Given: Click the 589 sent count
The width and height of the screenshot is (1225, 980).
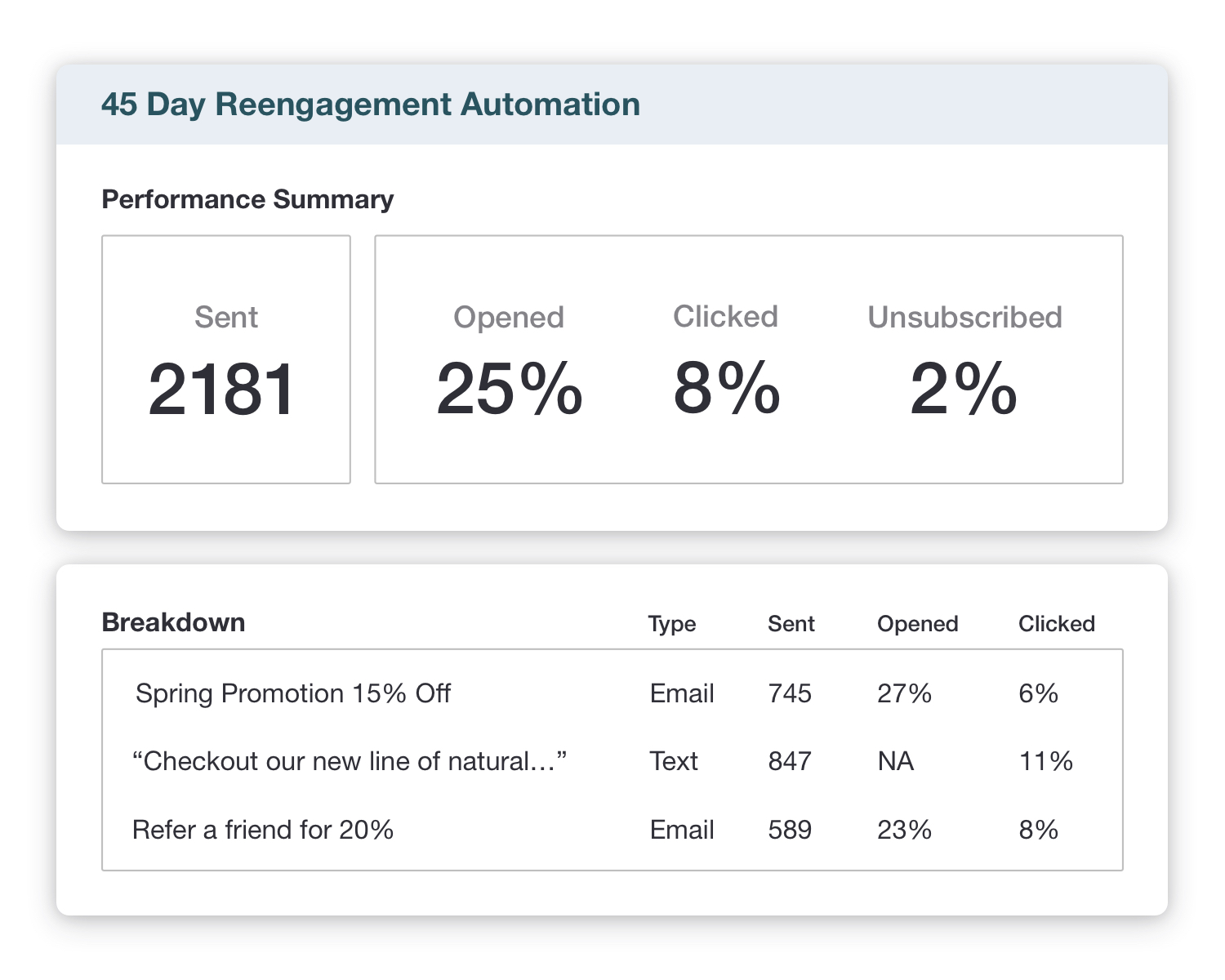Looking at the screenshot, I should tap(790, 830).
